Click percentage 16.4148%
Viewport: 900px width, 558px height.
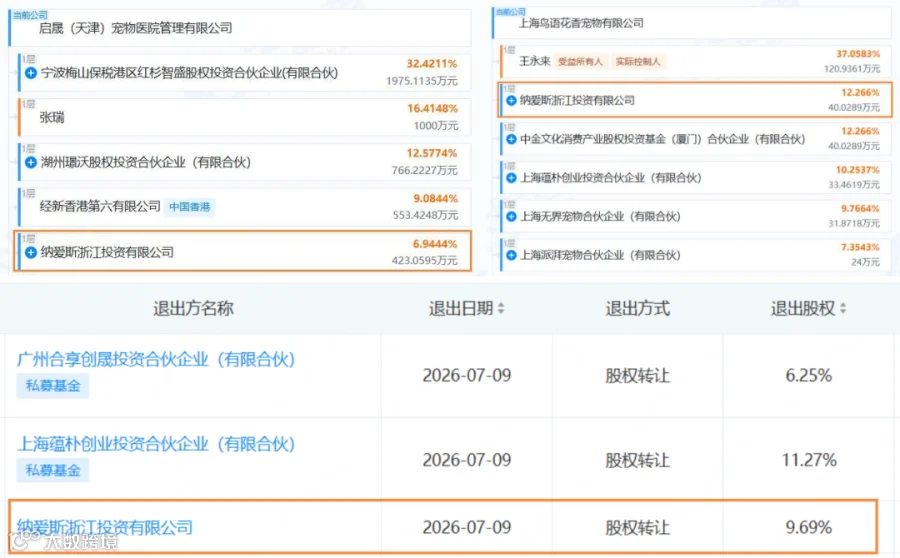pos(432,108)
